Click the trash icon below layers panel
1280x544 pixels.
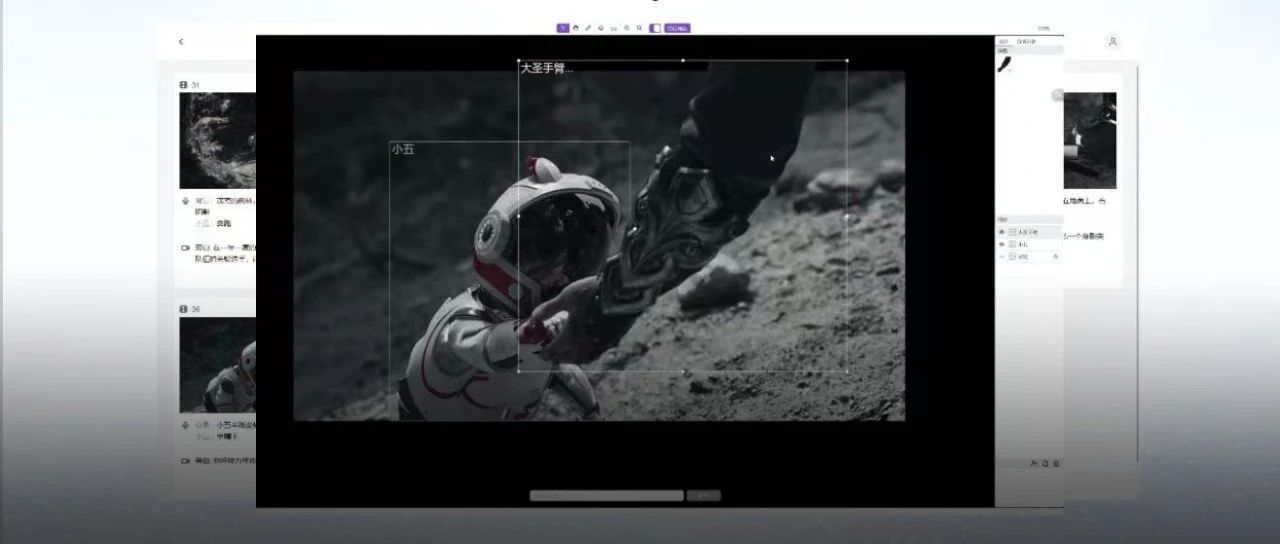[1056, 463]
